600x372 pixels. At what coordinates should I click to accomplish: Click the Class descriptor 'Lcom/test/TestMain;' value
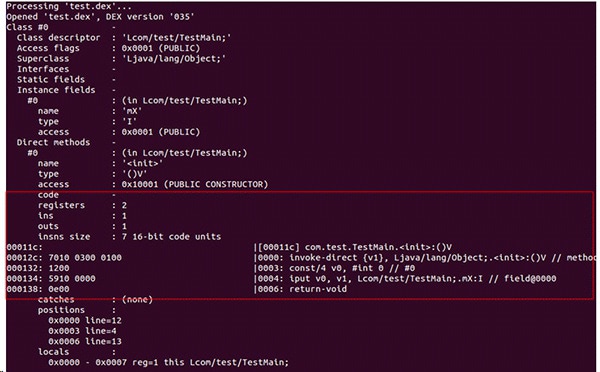tap(177, 38)
